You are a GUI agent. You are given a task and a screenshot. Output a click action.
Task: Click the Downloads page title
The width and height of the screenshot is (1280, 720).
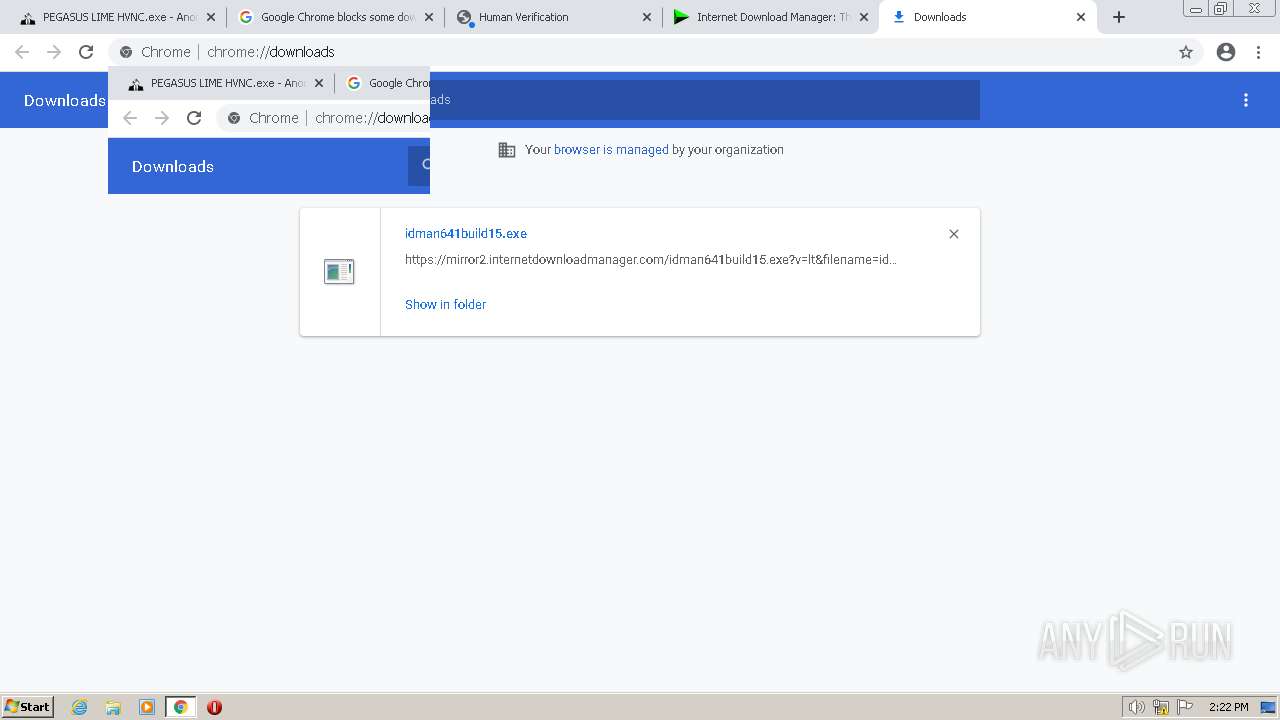65,100
